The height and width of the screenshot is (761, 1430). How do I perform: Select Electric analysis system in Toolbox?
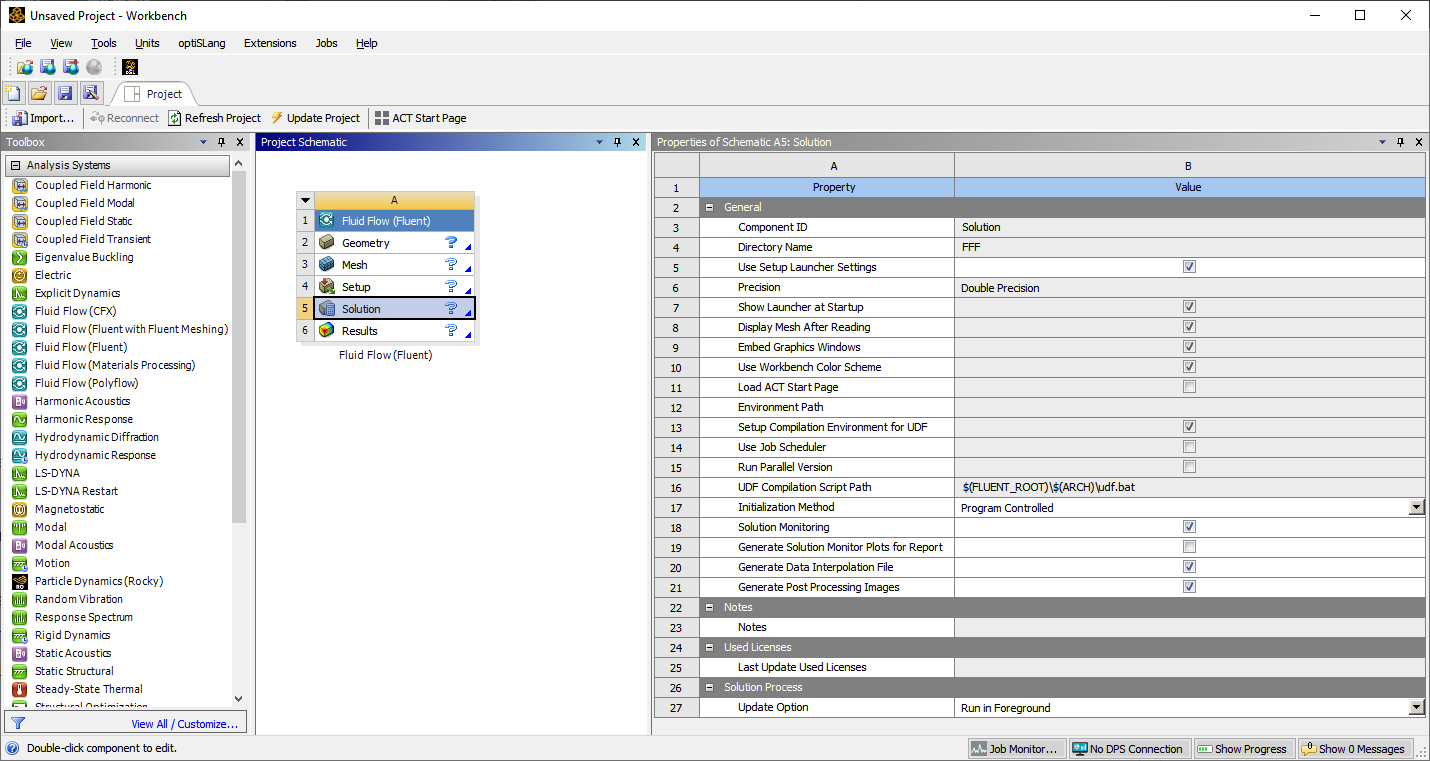tap(53, 275)
